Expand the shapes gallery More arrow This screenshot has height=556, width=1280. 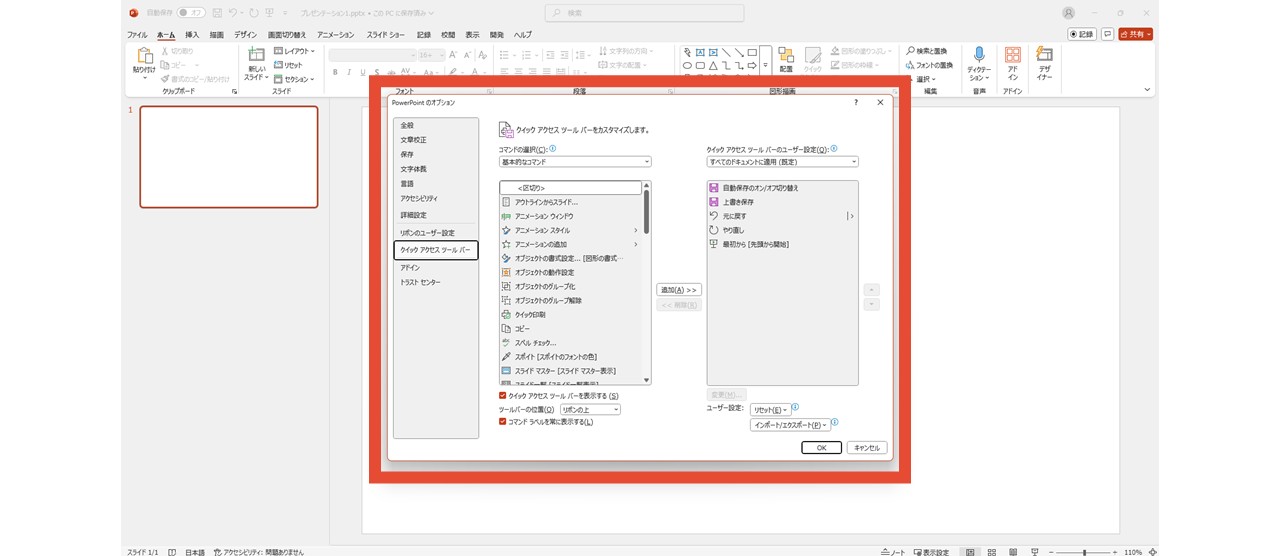point(765,65)
